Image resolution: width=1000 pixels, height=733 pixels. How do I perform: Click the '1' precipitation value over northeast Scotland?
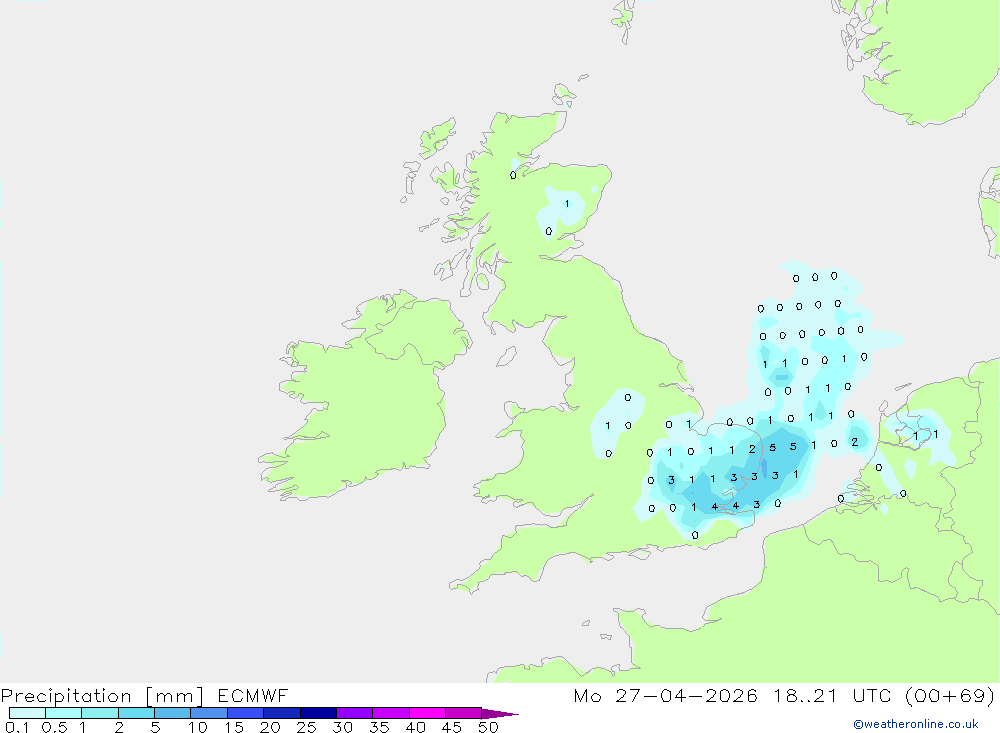567,204
